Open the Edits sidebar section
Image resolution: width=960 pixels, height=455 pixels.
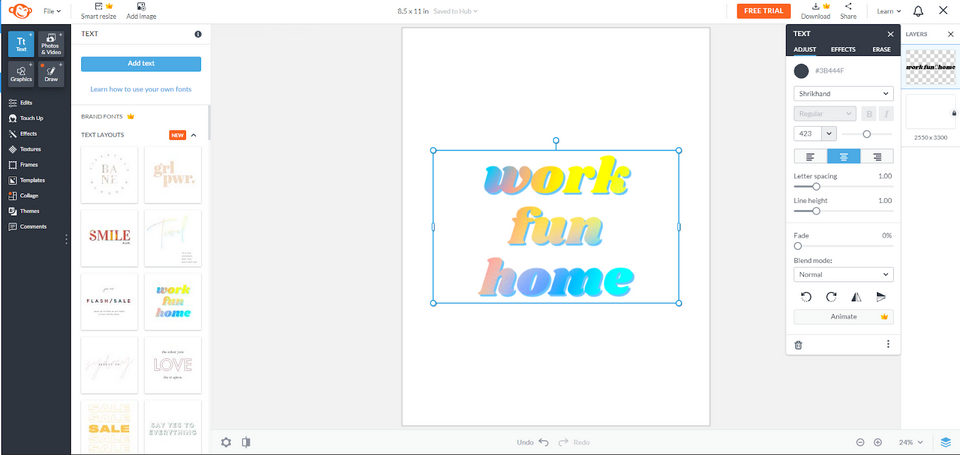coord(21,103)
